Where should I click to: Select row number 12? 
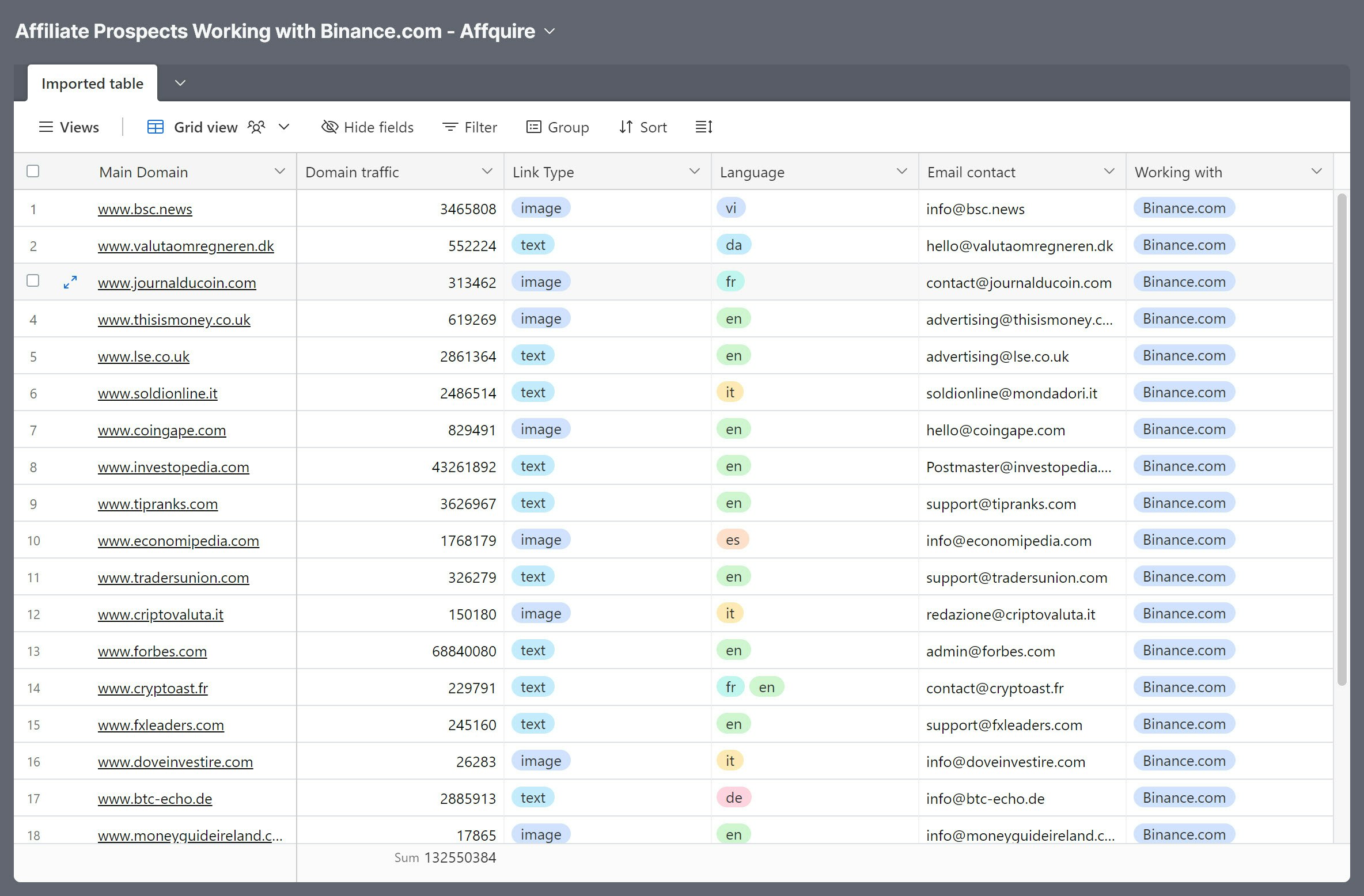point(33,614)
